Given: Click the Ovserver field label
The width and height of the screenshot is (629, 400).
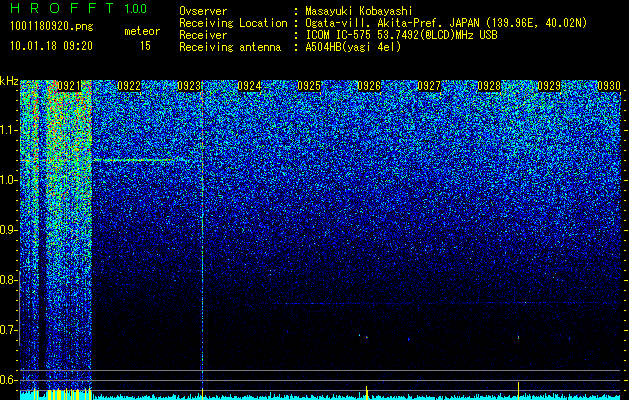Looking at the screenshot, I should 203,11.
